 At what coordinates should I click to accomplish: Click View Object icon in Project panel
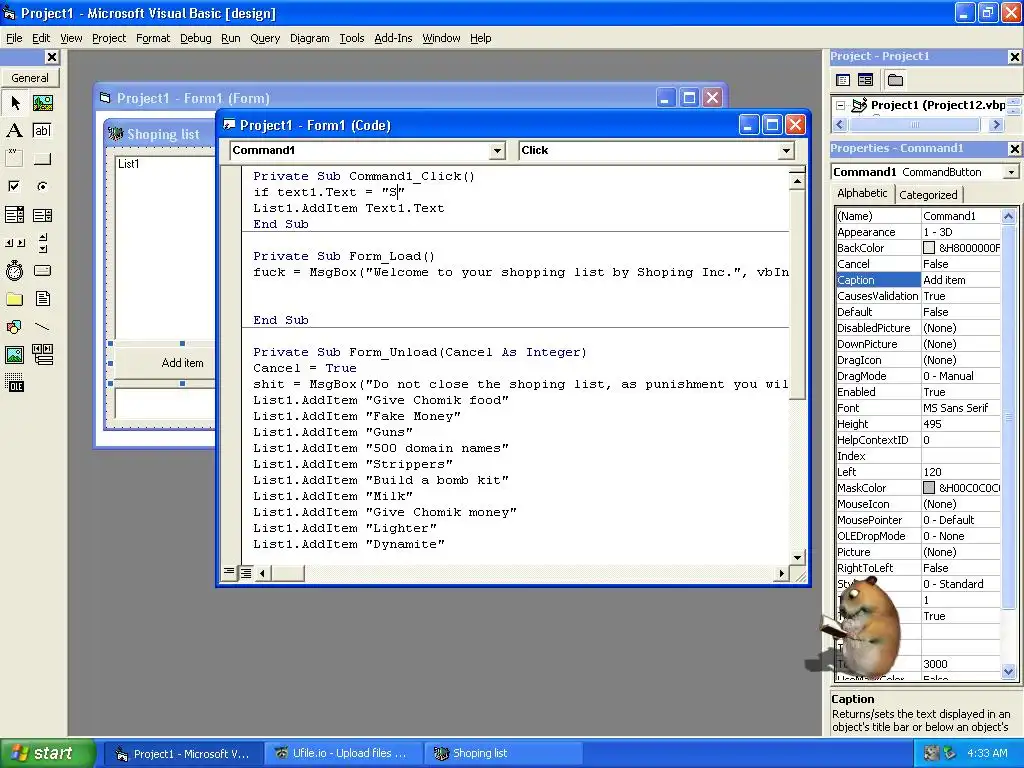click(x=865, y=80)
